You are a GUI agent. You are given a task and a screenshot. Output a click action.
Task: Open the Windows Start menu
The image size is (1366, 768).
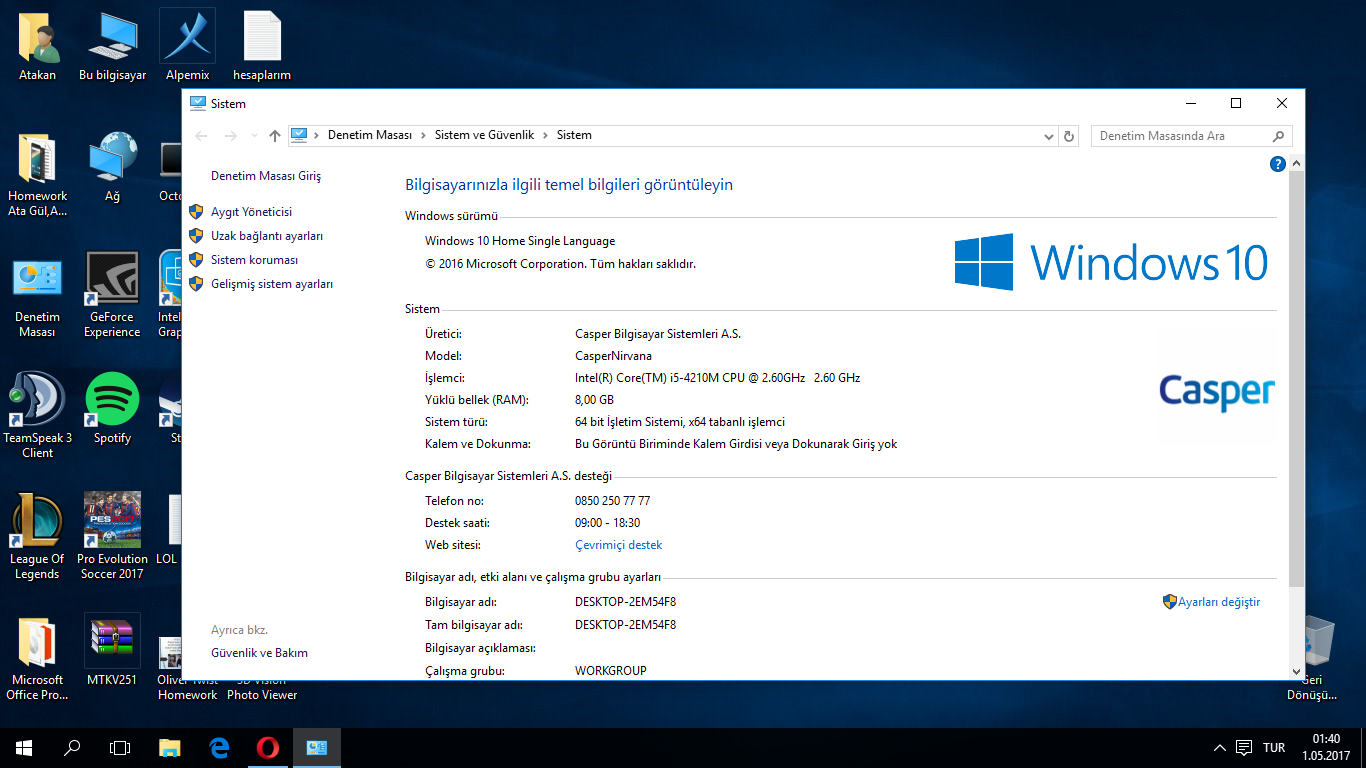coord(24,747)
